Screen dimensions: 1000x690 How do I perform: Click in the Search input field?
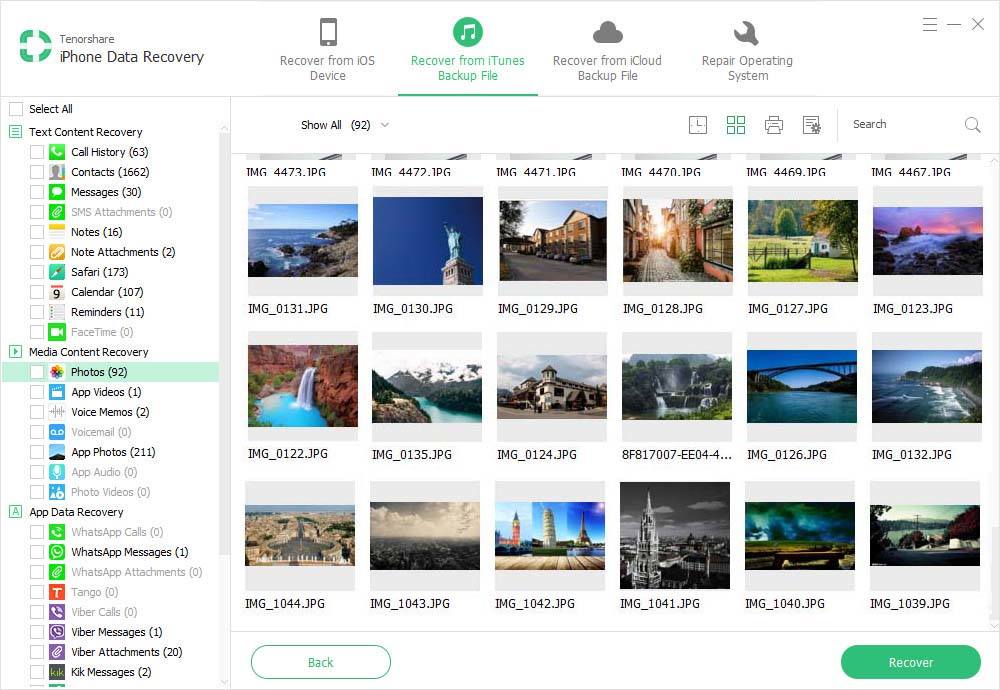point(906,124)
